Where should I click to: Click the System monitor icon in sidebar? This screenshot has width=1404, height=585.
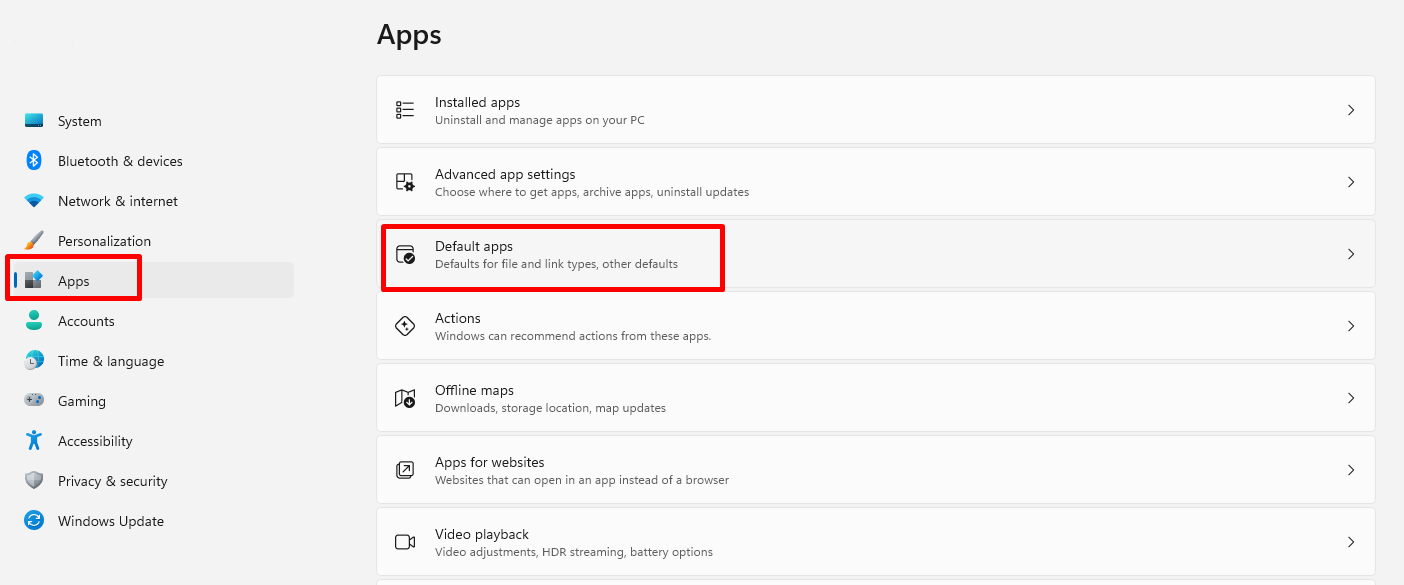point(34,121)
